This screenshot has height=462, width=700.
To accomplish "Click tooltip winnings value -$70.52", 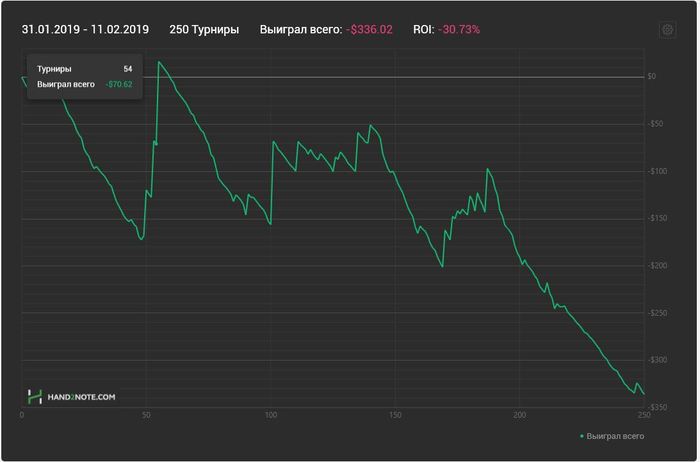I will coord(119,84).
